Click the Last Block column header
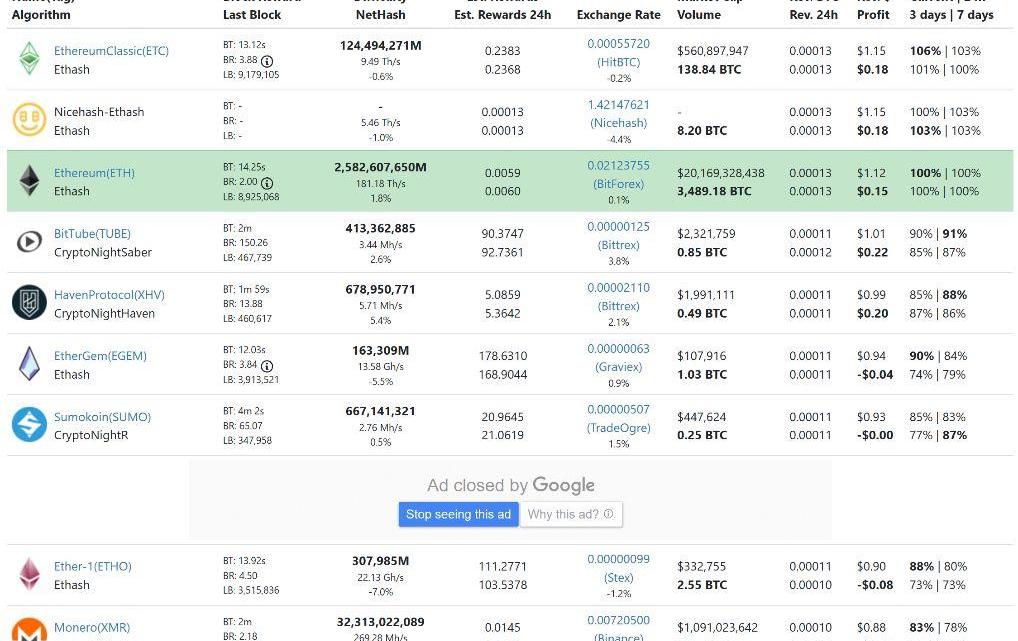The width and height of the screenshot is (1018, 641). point(252,14)
